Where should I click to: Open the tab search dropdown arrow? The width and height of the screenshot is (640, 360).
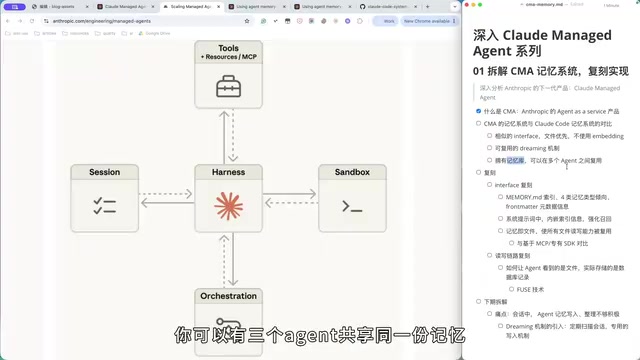[455, 7]
